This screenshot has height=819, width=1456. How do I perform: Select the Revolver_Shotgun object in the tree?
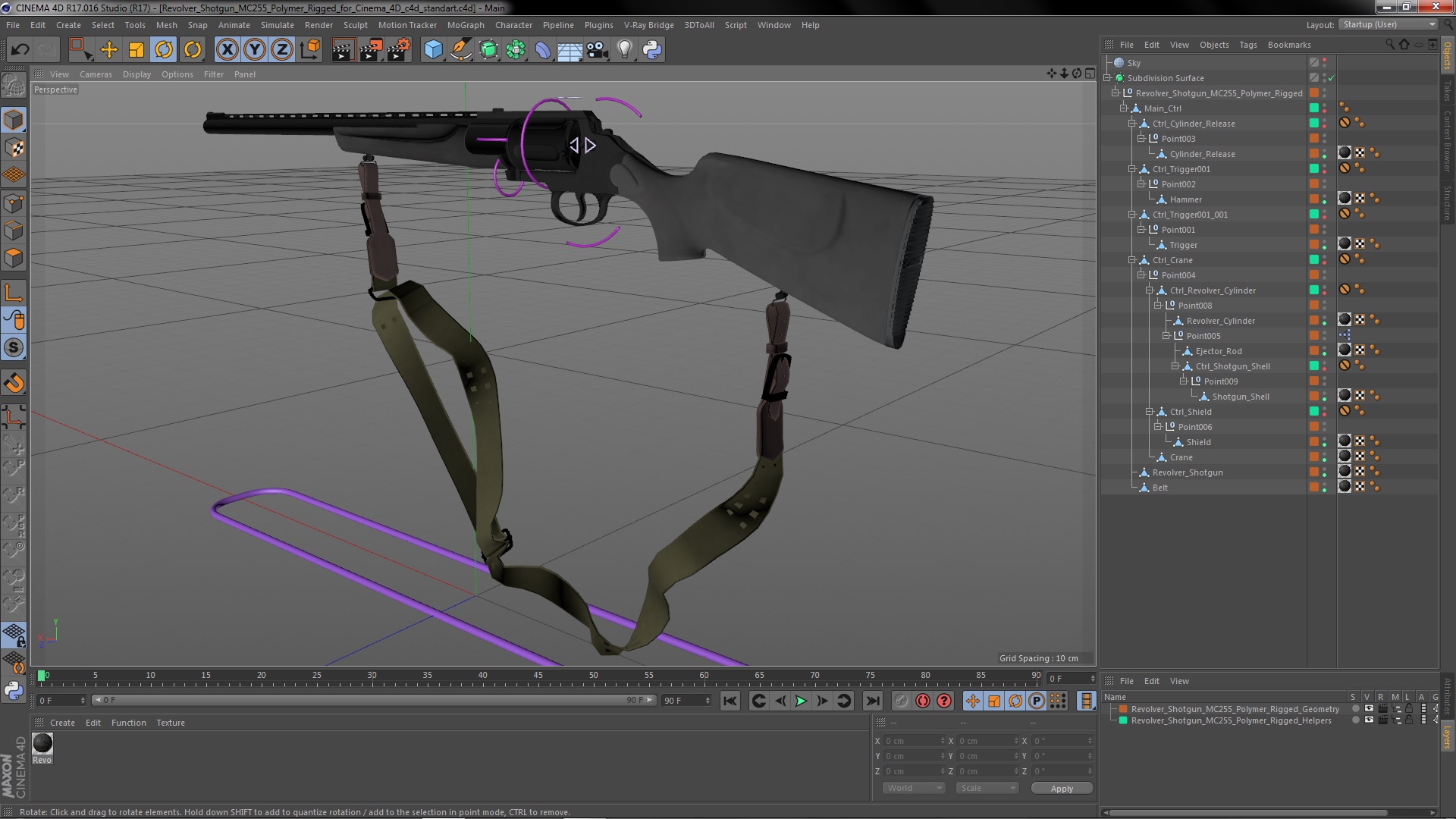point(1187,472)
